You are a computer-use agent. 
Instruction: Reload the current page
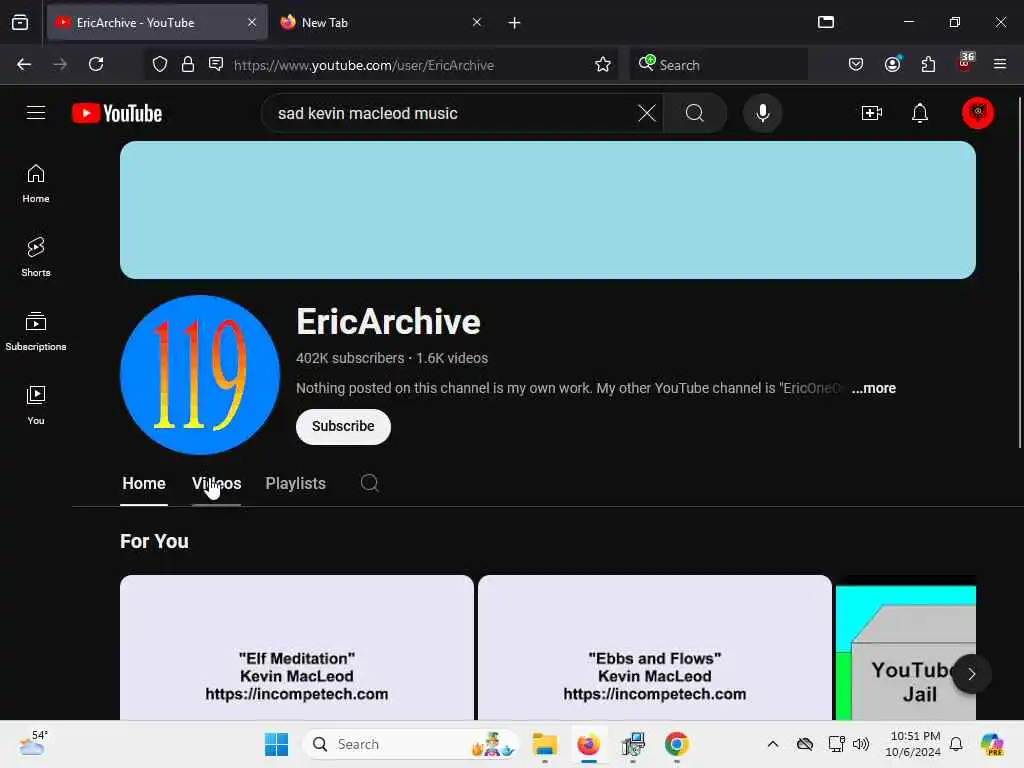[96, 64]
